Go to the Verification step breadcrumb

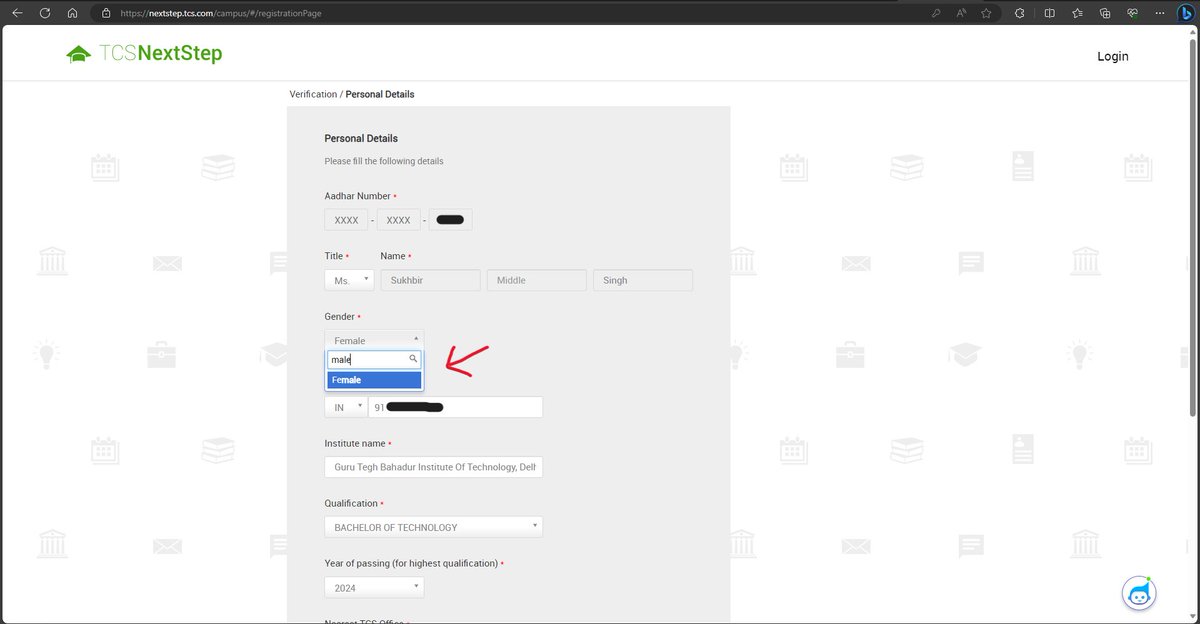313,93
